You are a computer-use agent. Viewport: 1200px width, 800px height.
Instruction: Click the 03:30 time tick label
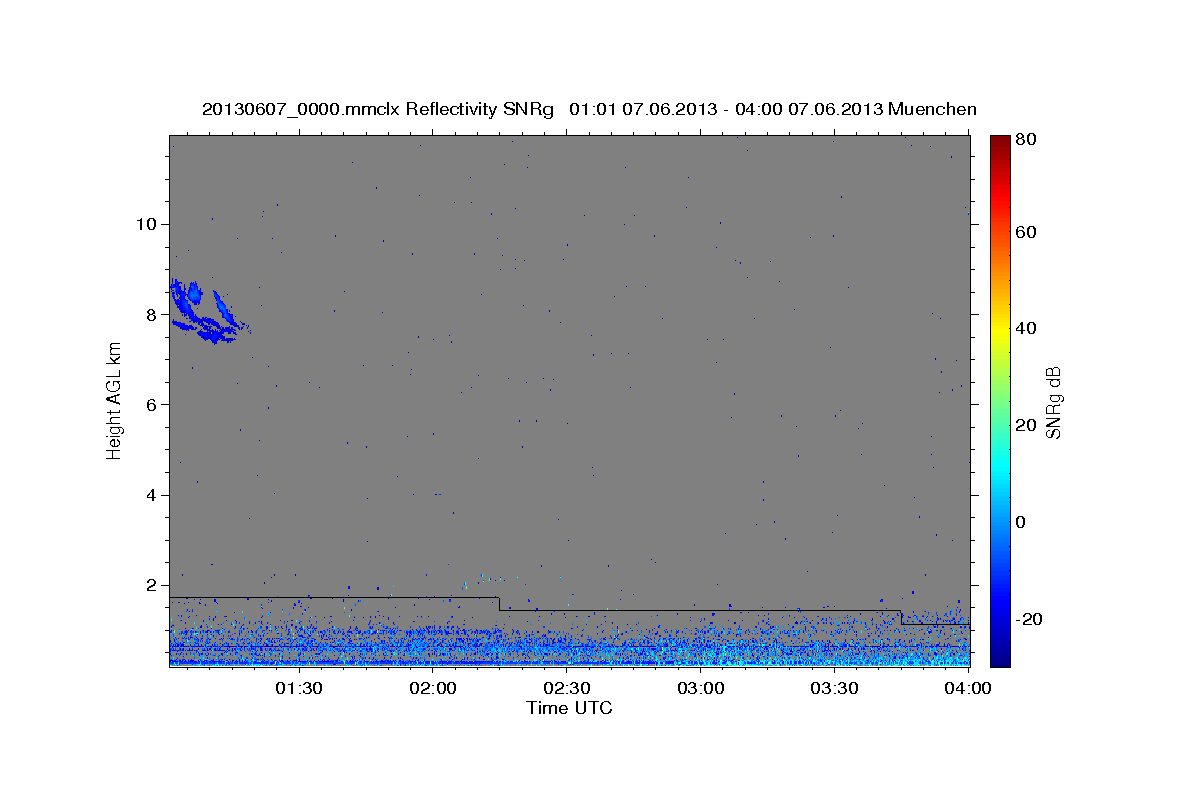(835, 688)
